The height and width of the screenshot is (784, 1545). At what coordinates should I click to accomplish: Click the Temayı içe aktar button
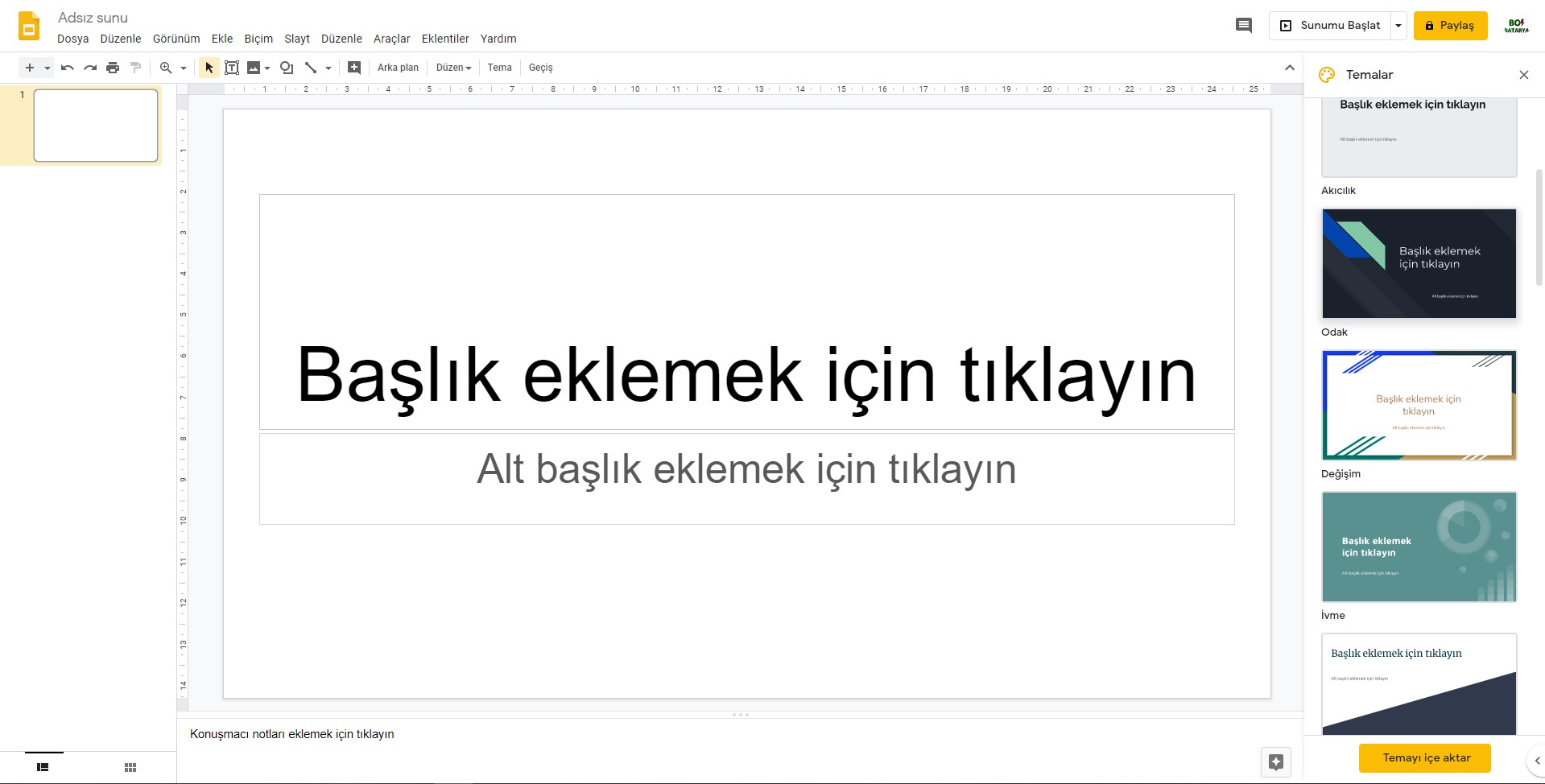(1425, 757)
